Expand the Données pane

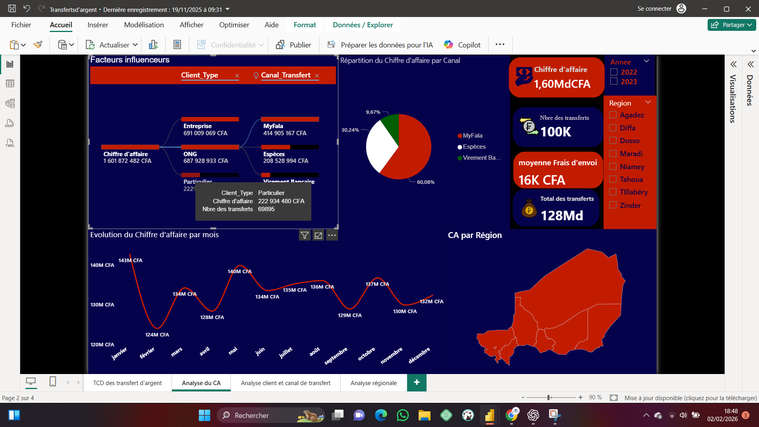[750, 64]
